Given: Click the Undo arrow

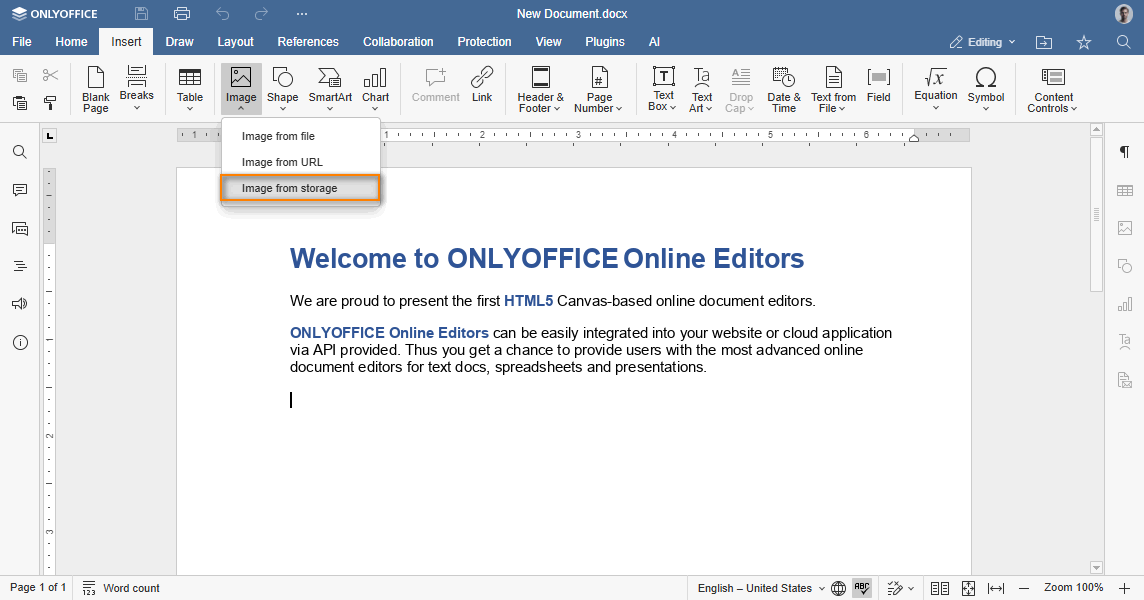Looking at the screenshot, I should tap(223, 14).
